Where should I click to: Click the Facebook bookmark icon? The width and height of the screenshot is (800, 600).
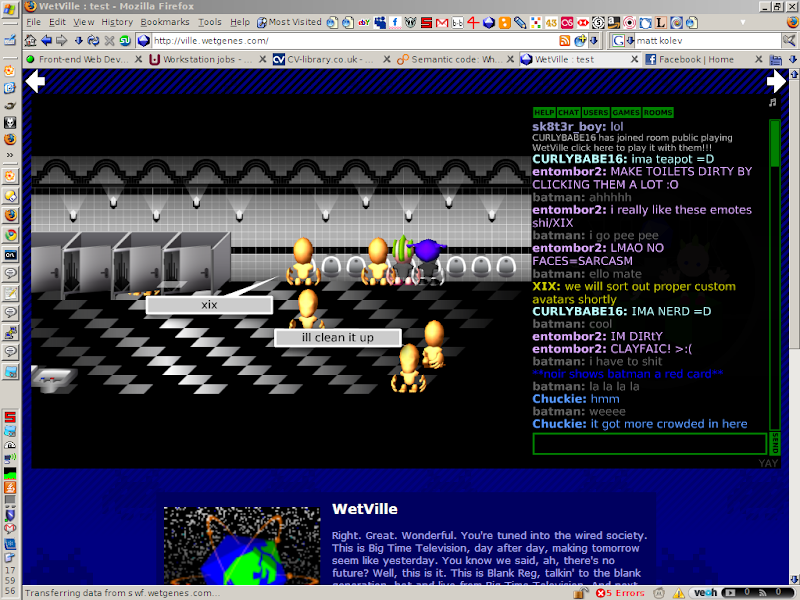(x=395, y=22)
